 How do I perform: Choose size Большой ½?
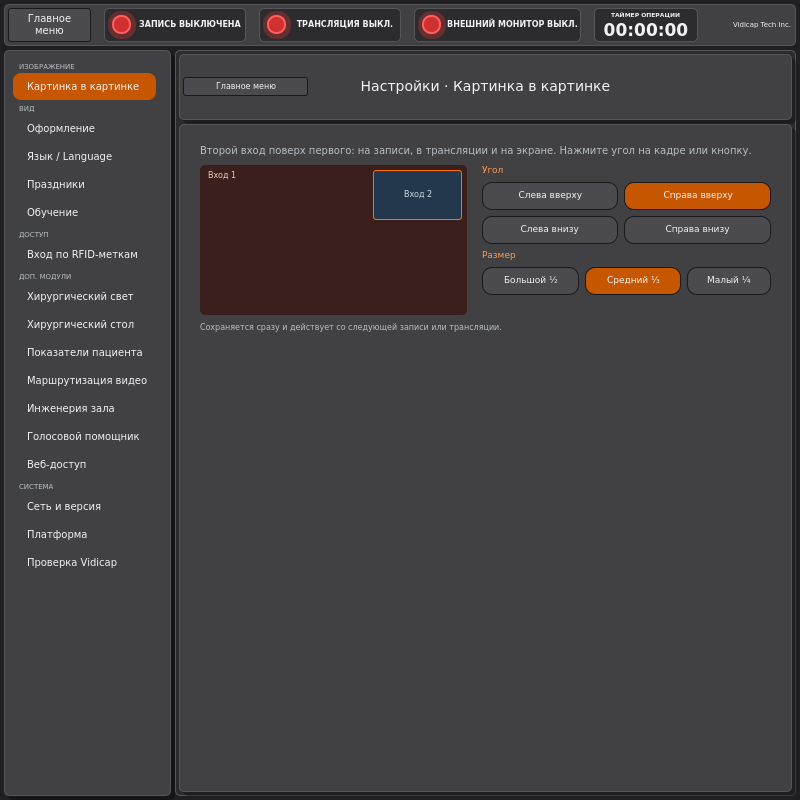coord(530,281)
